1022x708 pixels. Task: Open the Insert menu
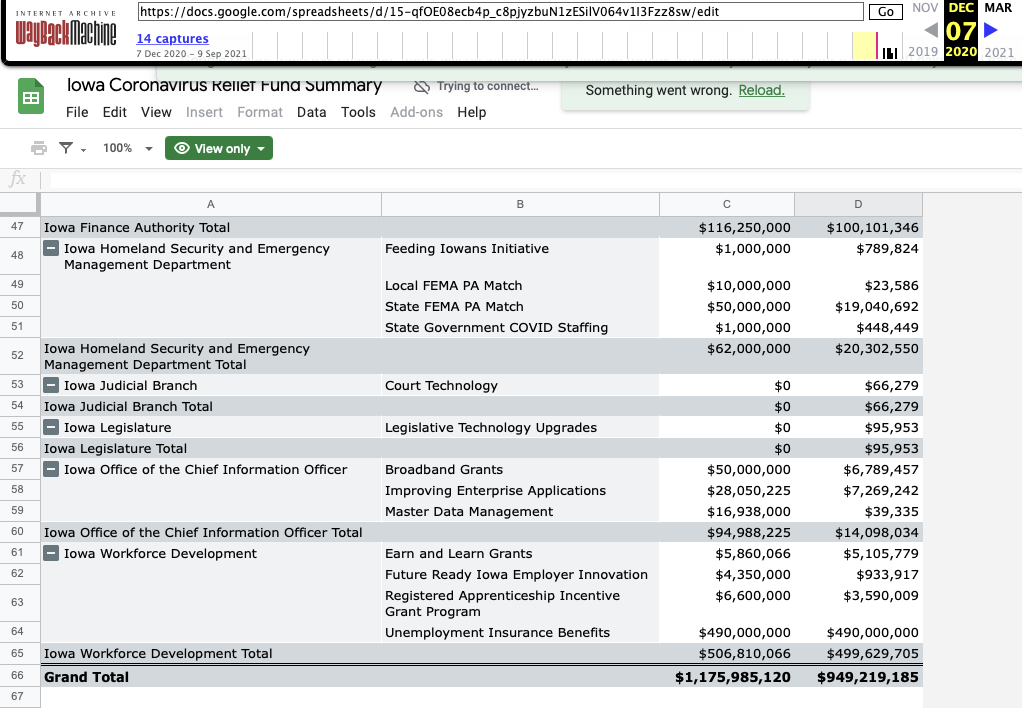[x=204, y=112]
